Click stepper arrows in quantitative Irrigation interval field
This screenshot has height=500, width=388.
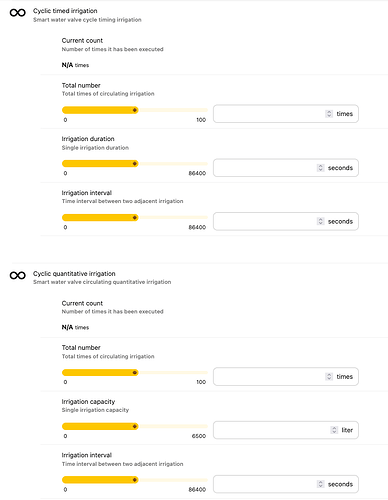point(320,484)
